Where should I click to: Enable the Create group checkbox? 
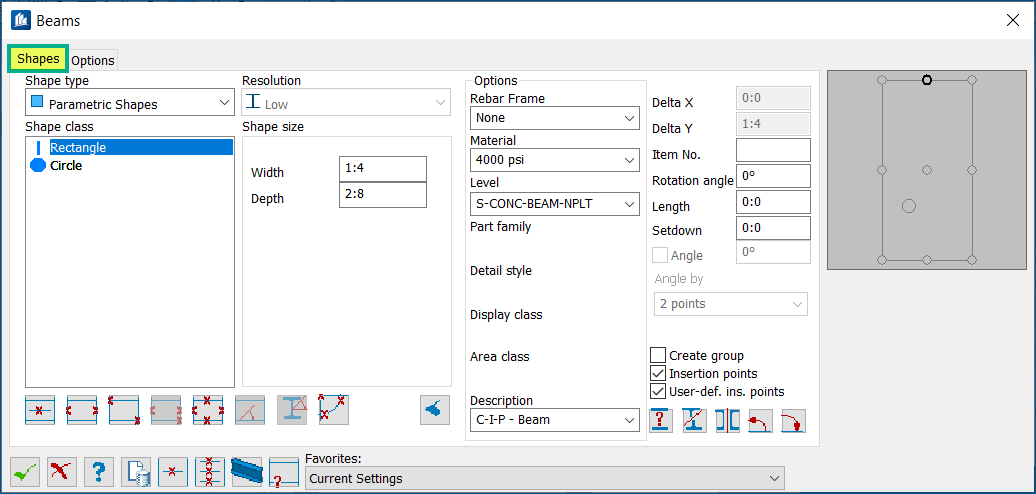pyautogui.click(x=658, y=355)
